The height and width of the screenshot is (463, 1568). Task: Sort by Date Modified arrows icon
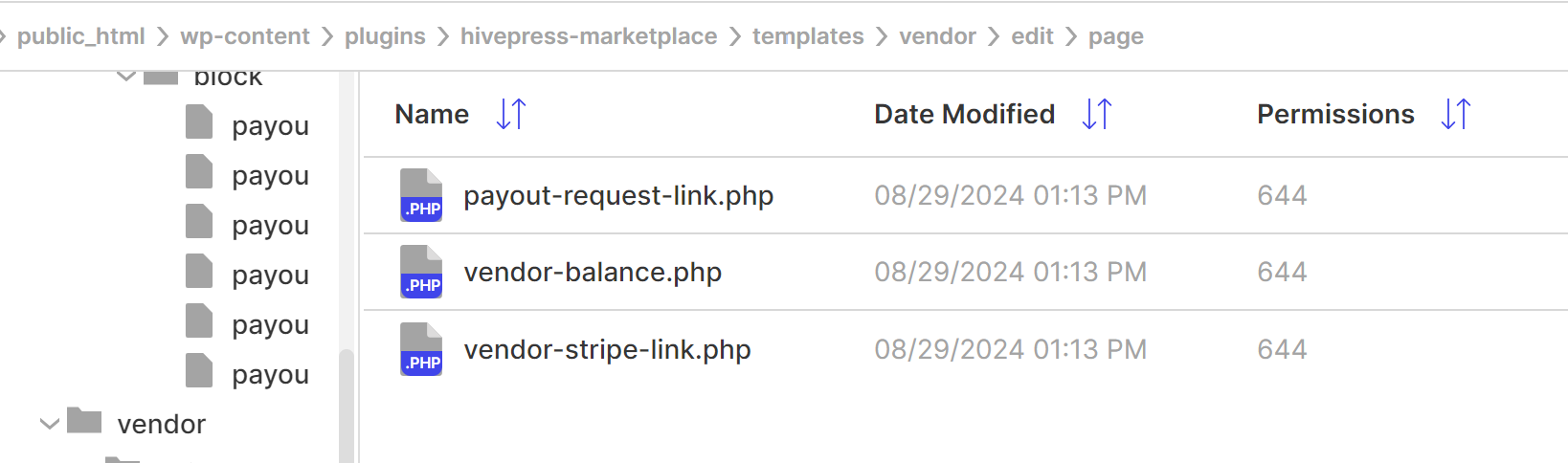coord(1097,114)
